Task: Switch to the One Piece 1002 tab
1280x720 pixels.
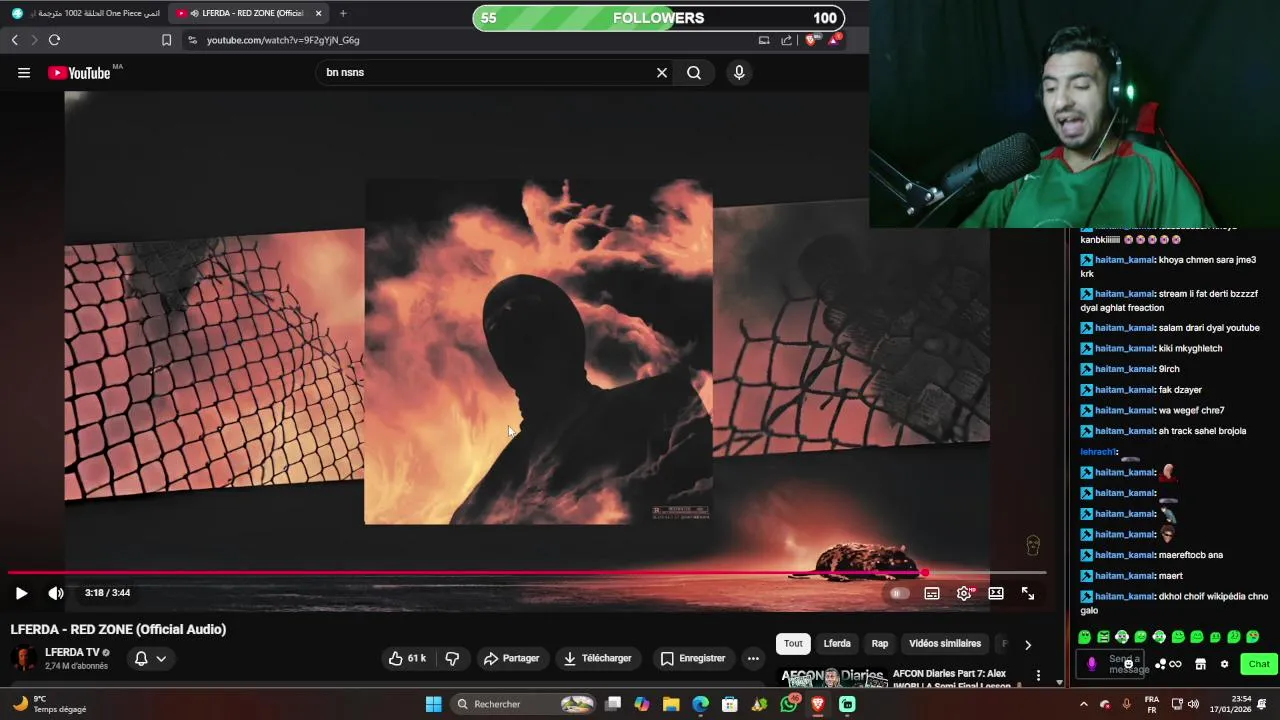Action: tap(85, 13)
